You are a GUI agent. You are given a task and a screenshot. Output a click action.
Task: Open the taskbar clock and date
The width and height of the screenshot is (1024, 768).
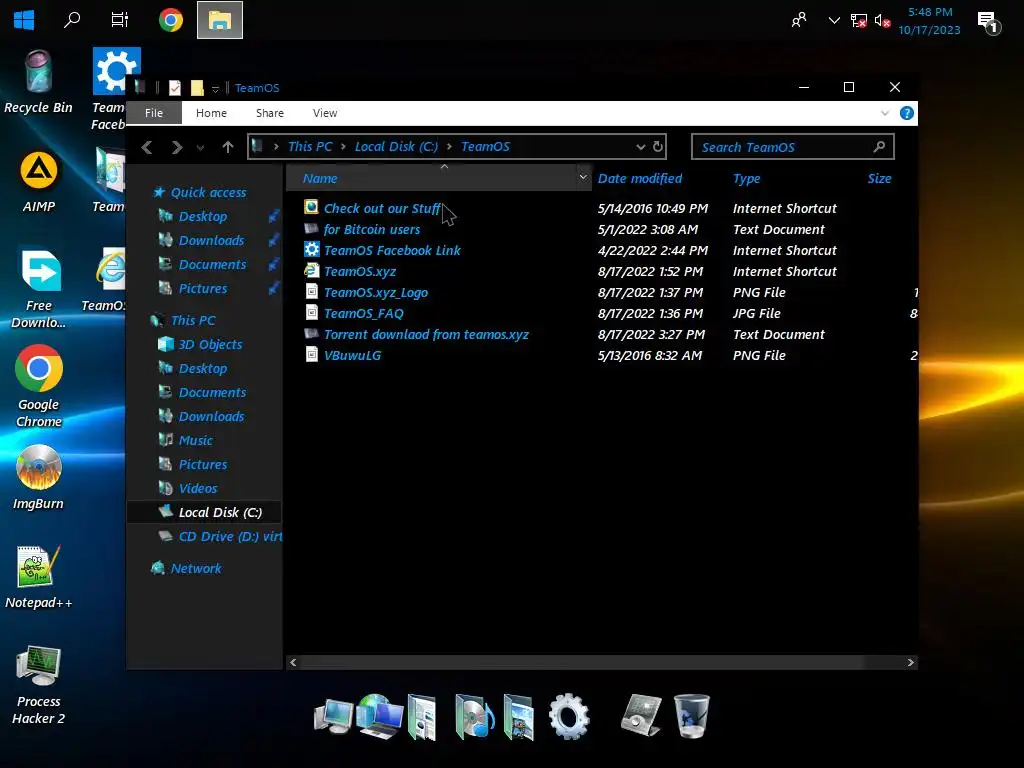pyautogui.click(x=929, y=21)
